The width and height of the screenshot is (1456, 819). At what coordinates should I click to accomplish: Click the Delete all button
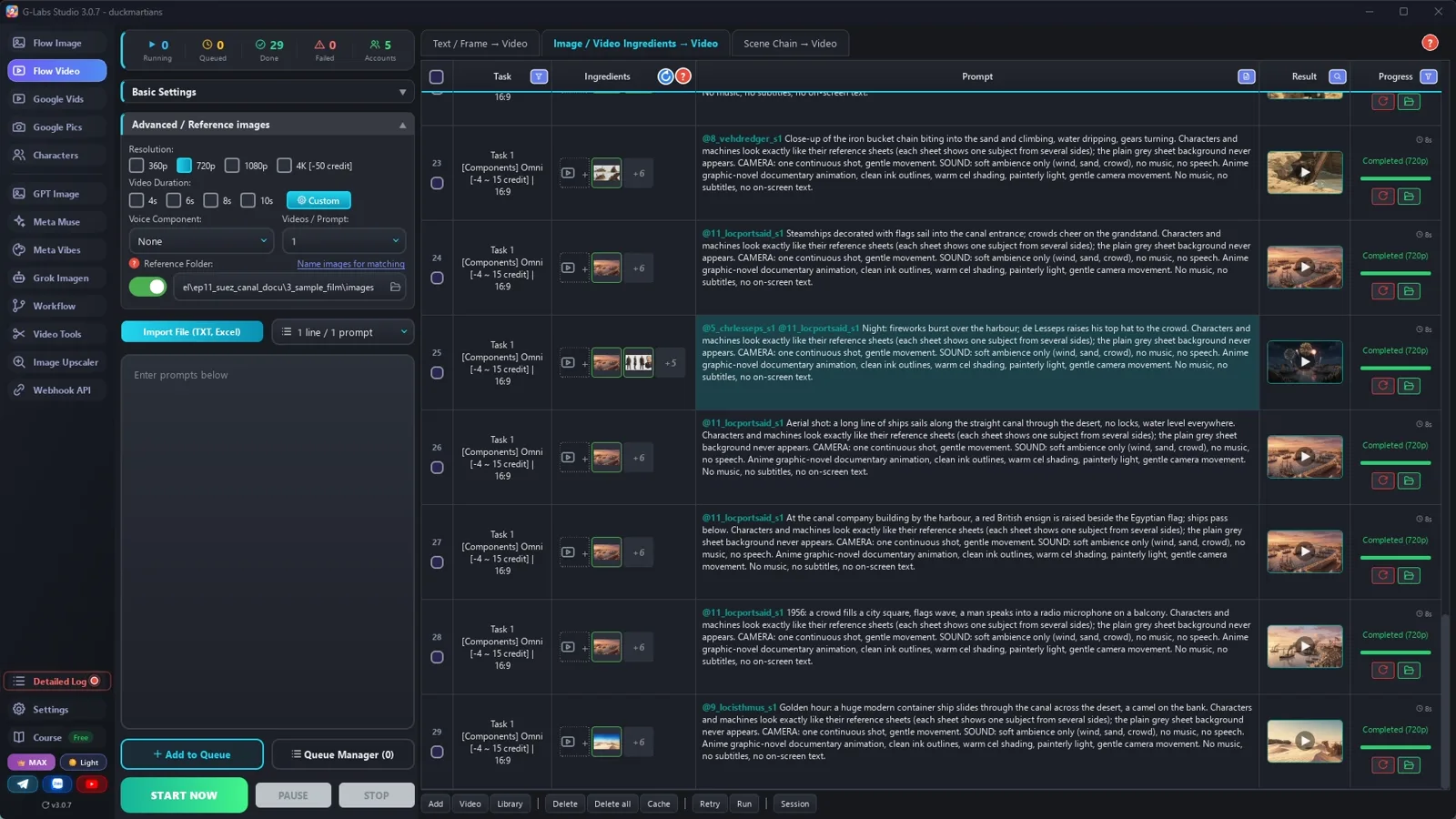tap(612, 804)
